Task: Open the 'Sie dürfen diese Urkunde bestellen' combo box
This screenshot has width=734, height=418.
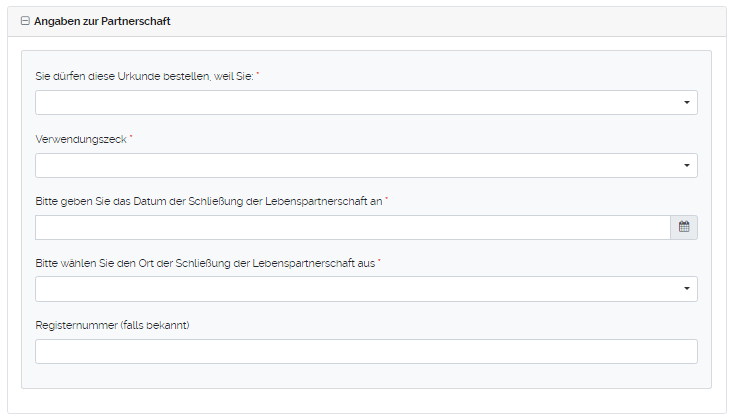Action: pos(355,103)
